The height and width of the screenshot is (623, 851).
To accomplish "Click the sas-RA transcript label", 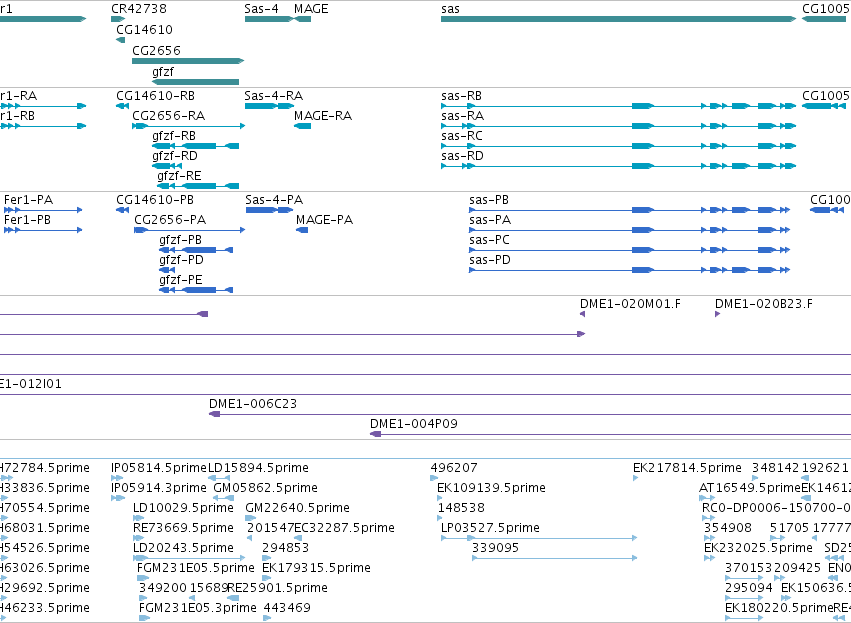I will pos(462,116).
